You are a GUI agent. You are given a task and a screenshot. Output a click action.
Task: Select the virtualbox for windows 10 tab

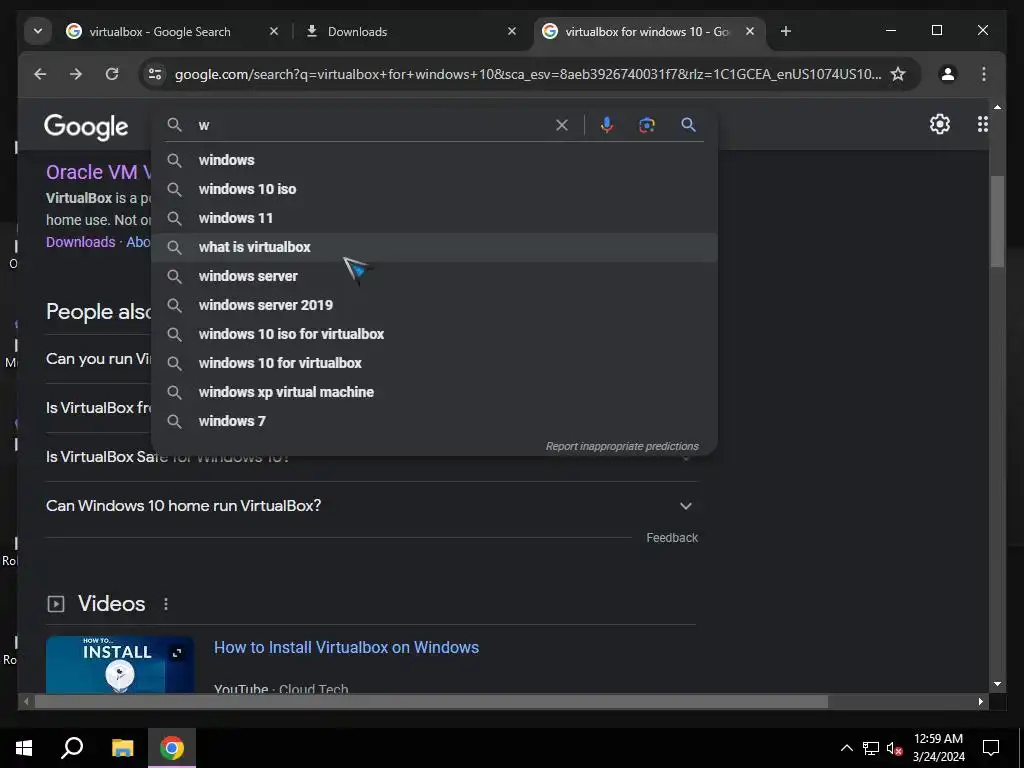647,31
